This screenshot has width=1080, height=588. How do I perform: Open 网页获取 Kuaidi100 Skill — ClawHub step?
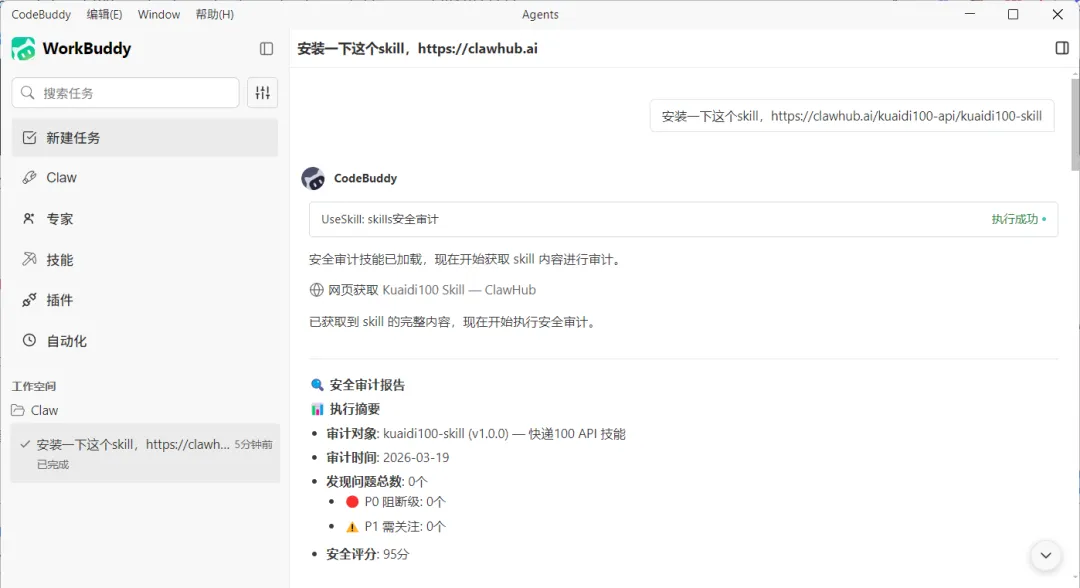pyautogui.click(x=423, y=290)
